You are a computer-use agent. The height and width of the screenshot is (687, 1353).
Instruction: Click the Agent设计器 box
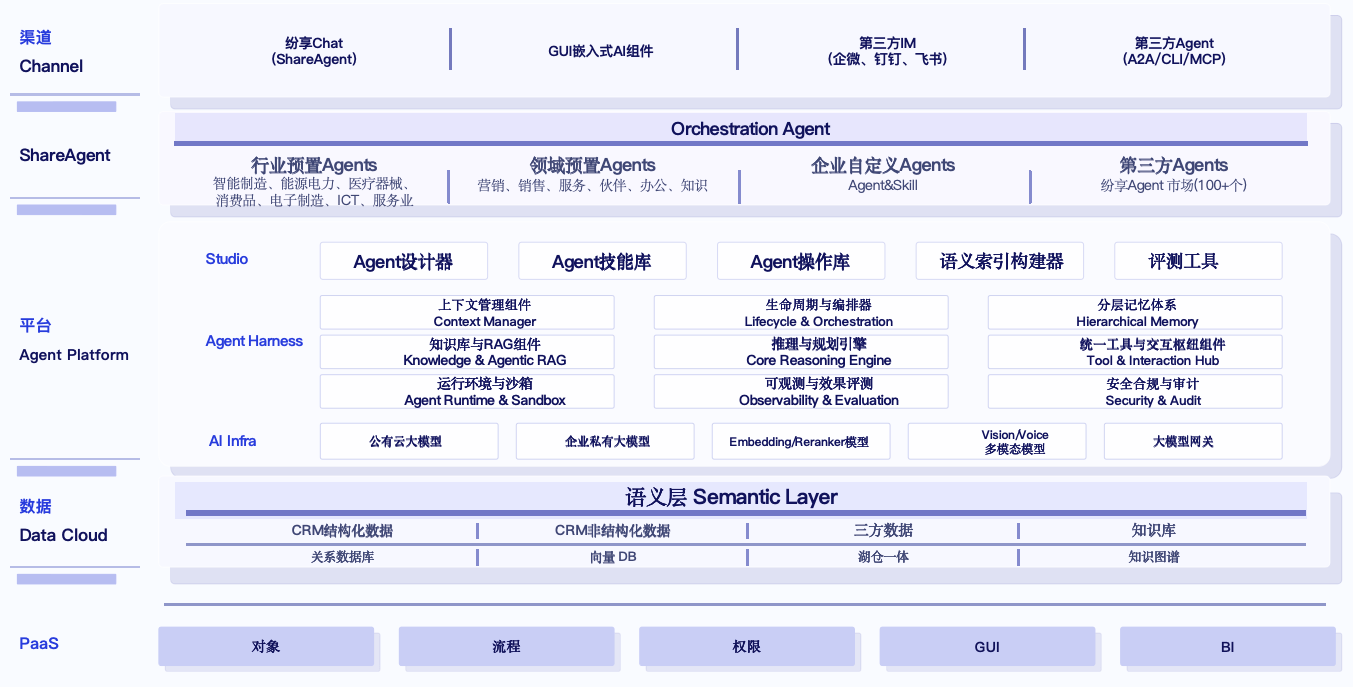[404, 261]
